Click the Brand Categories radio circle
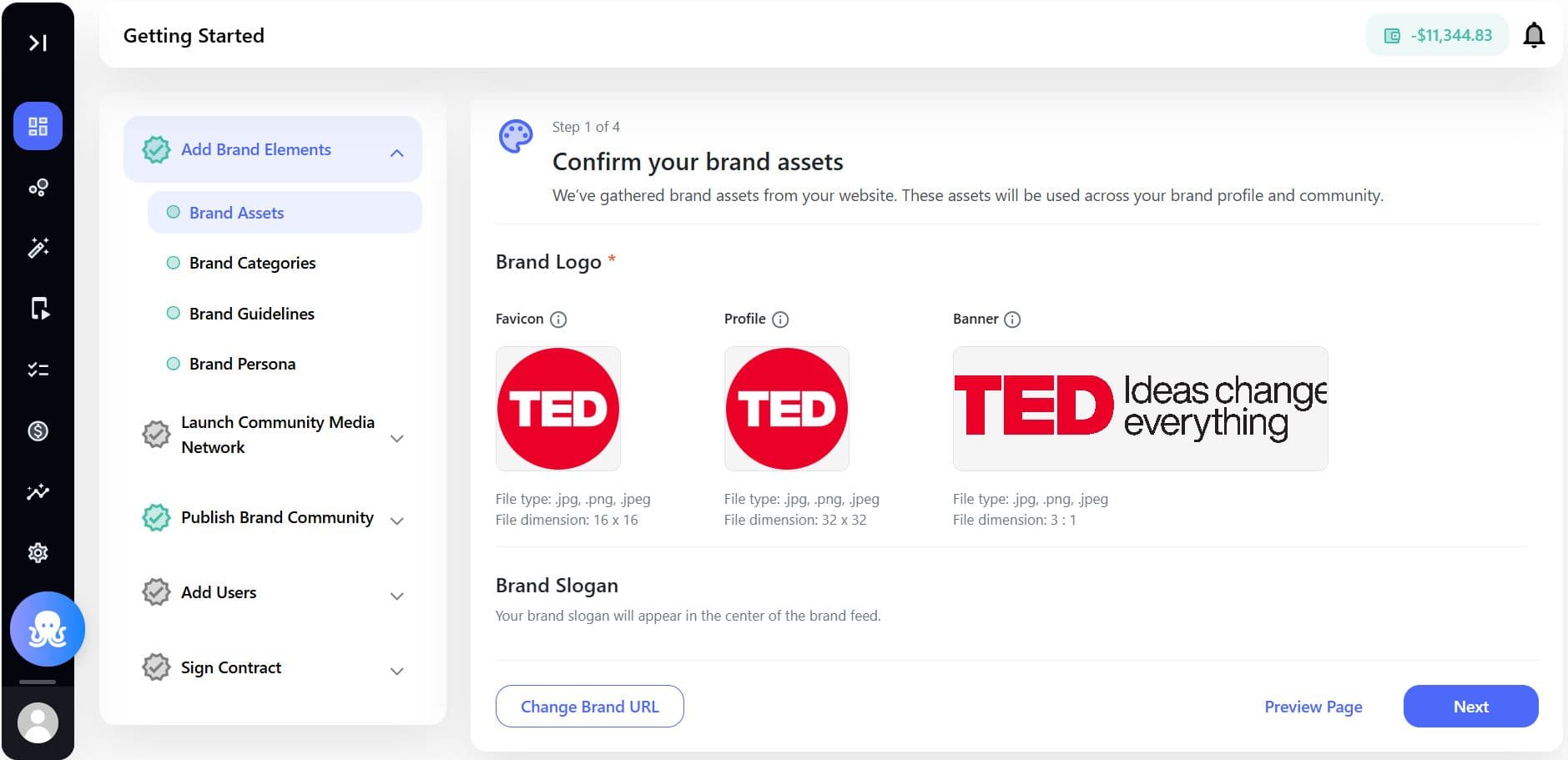 174,263
